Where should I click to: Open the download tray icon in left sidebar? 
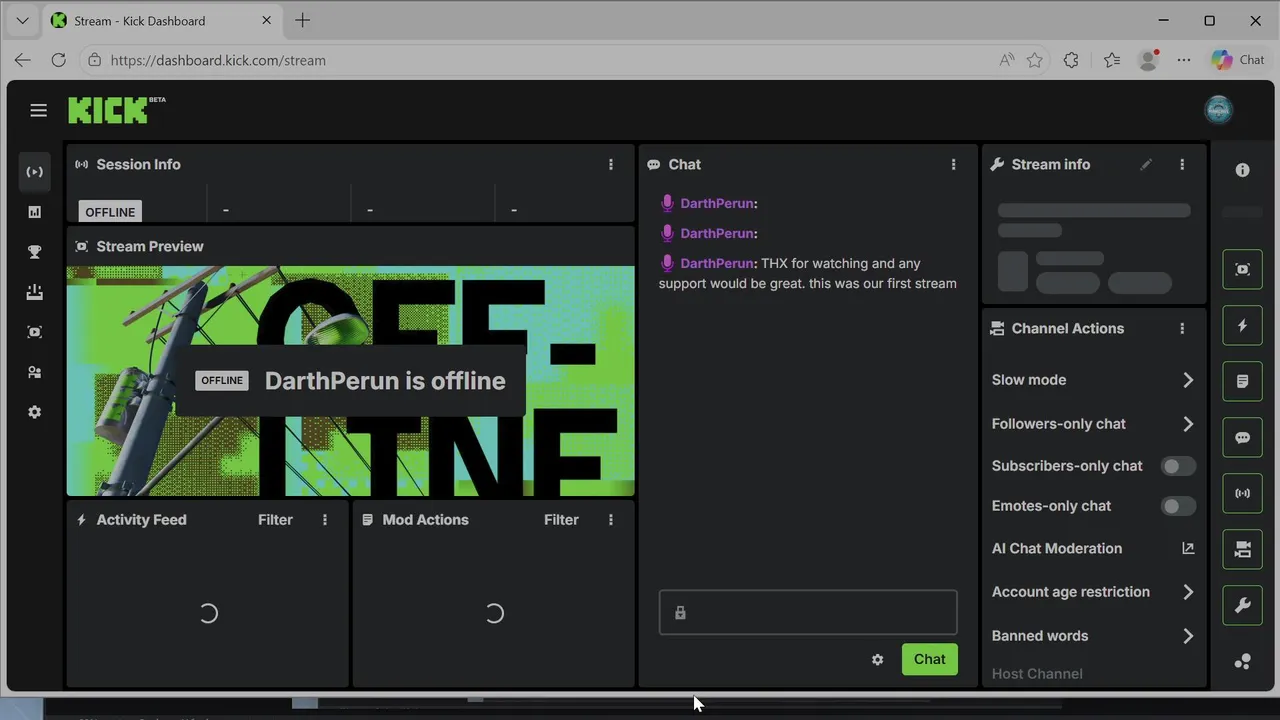point(35,292)
